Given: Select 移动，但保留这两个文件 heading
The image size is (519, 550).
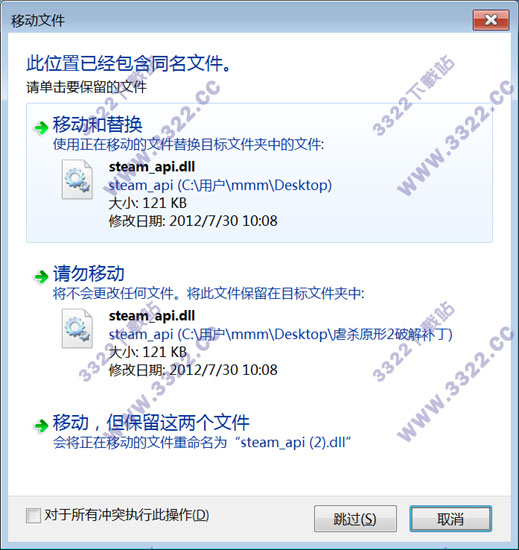Looking at the screenshot, I should [x=151, y=423].
